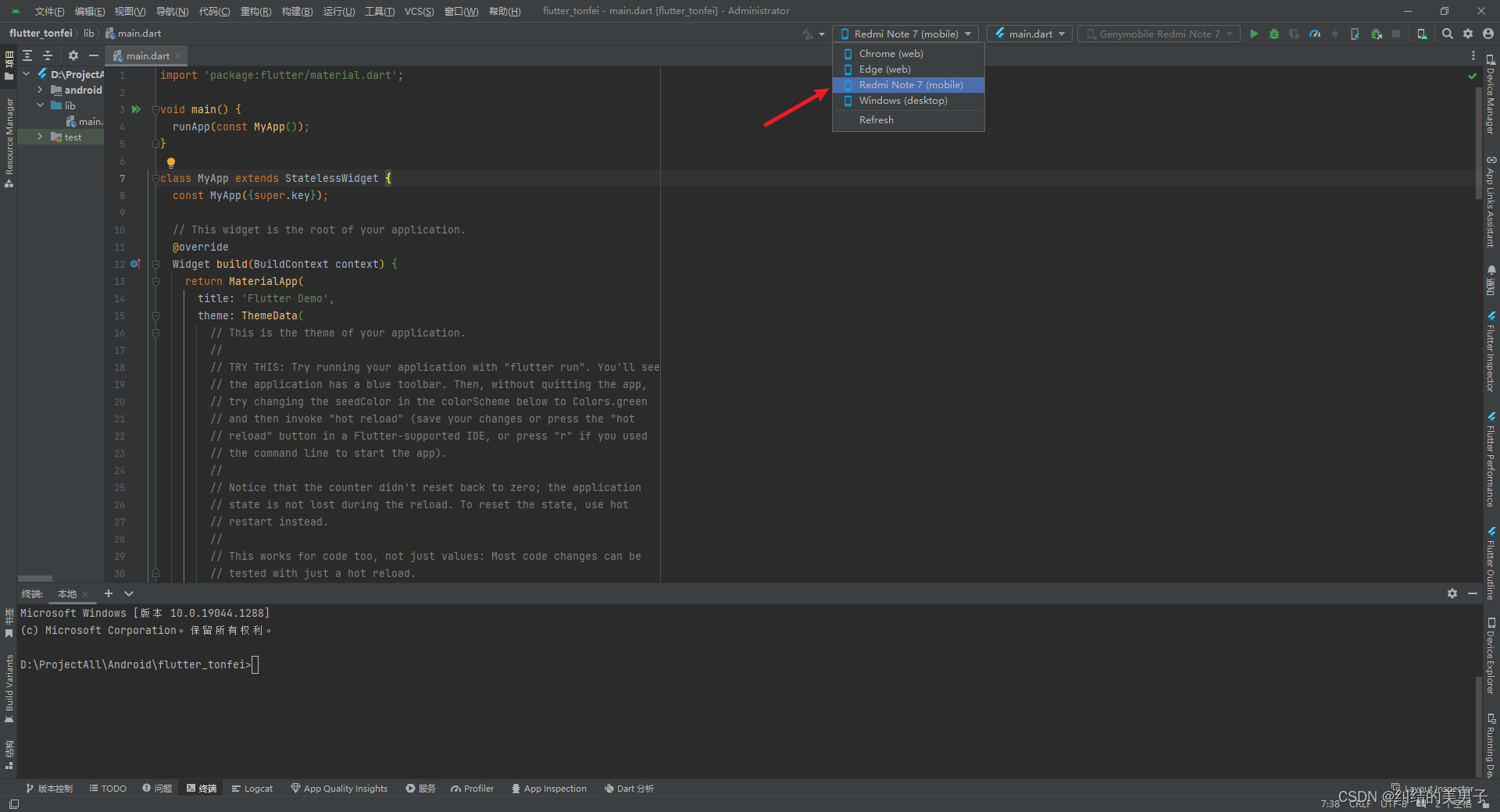1500x812 pixels.
Task: Open terminal session options chevron
Action: click(129, 593)
